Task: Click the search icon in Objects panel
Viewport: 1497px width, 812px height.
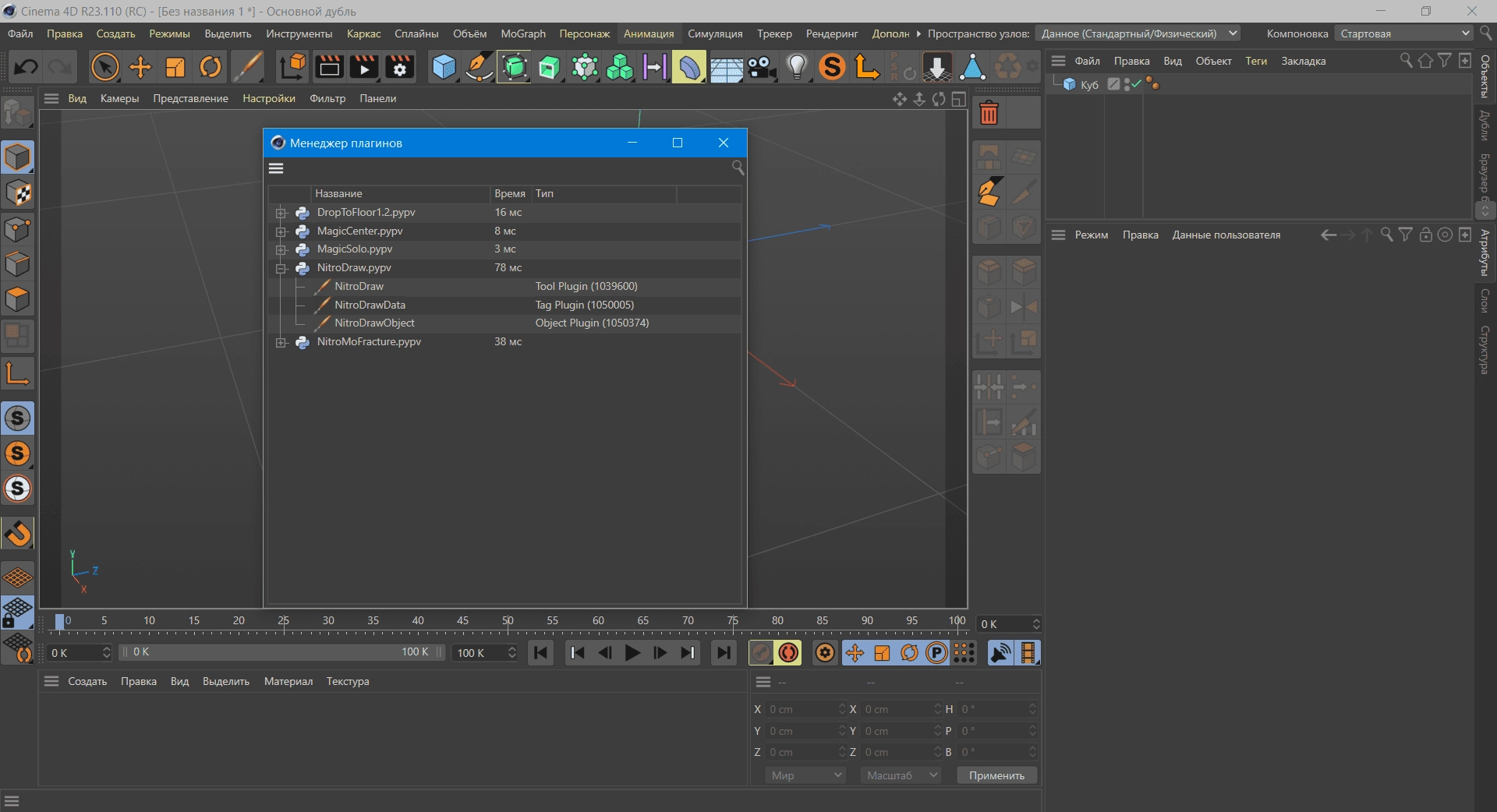Action: pos(1406,61)
